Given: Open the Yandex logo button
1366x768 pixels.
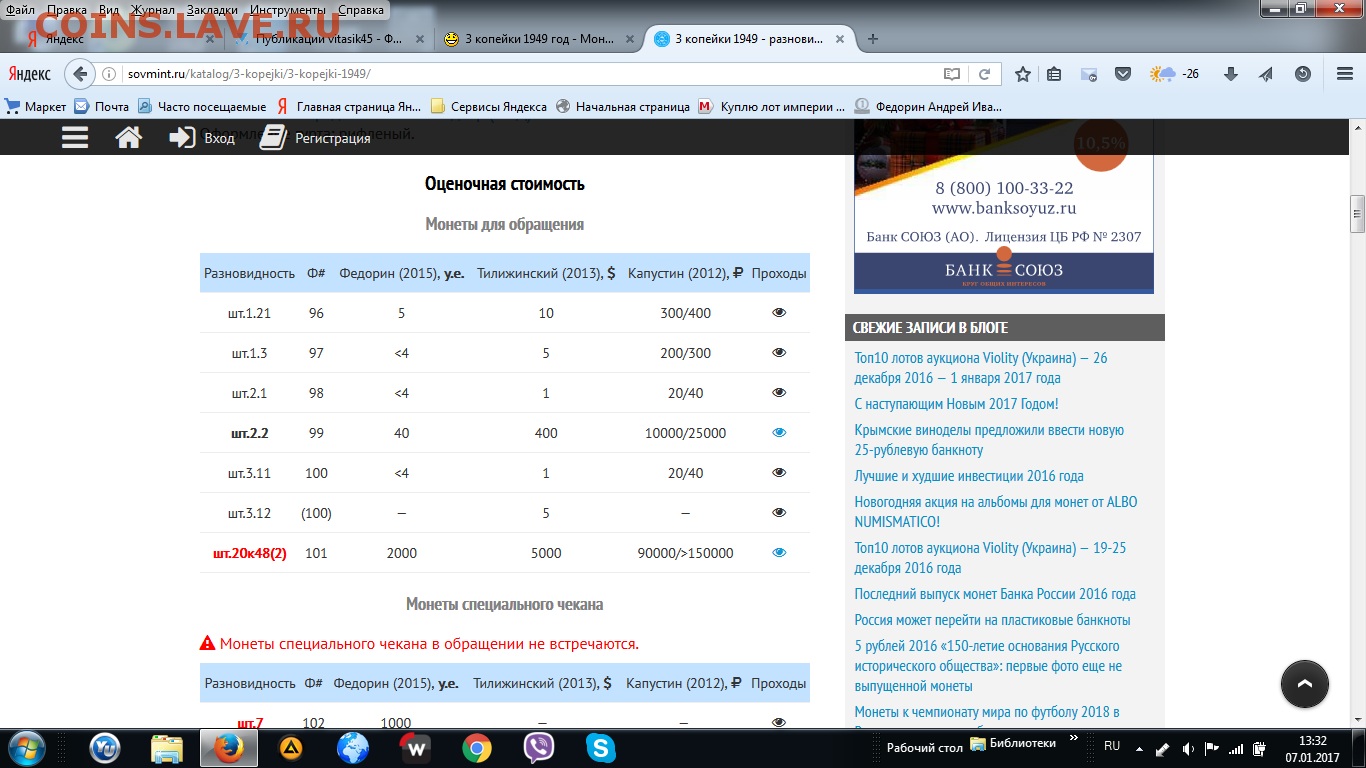Looking at the screenshot, I should (30, 74).
